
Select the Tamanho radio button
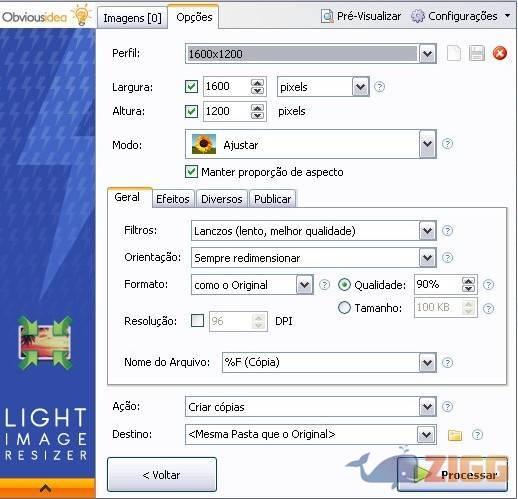coord(344,308)
